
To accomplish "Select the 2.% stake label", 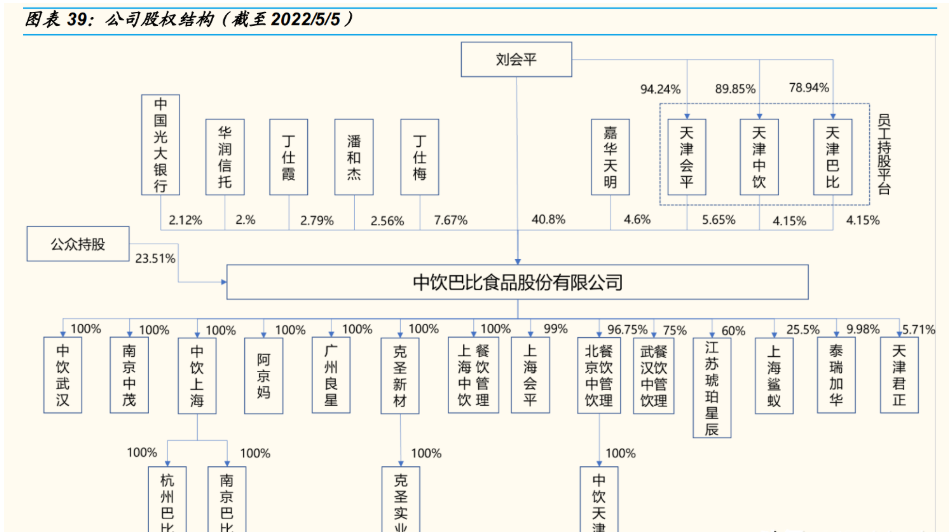I will pyautogui.click(x=245, y=220).
